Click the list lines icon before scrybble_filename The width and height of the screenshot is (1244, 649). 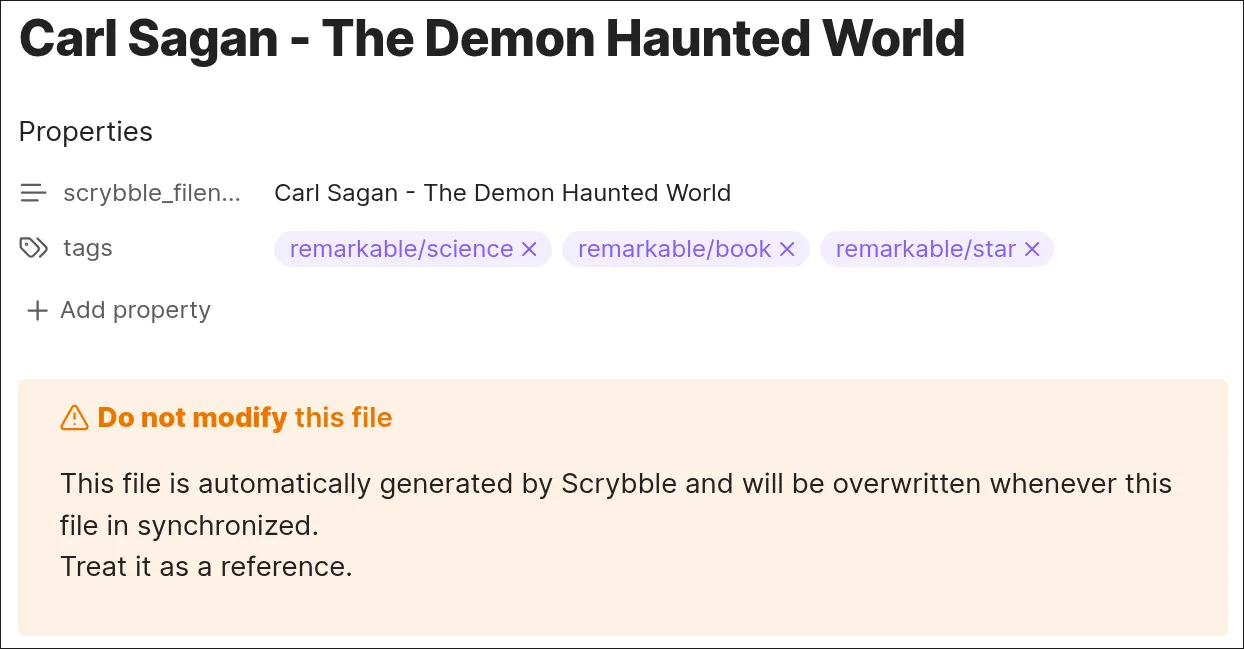(x=33, y=192)
